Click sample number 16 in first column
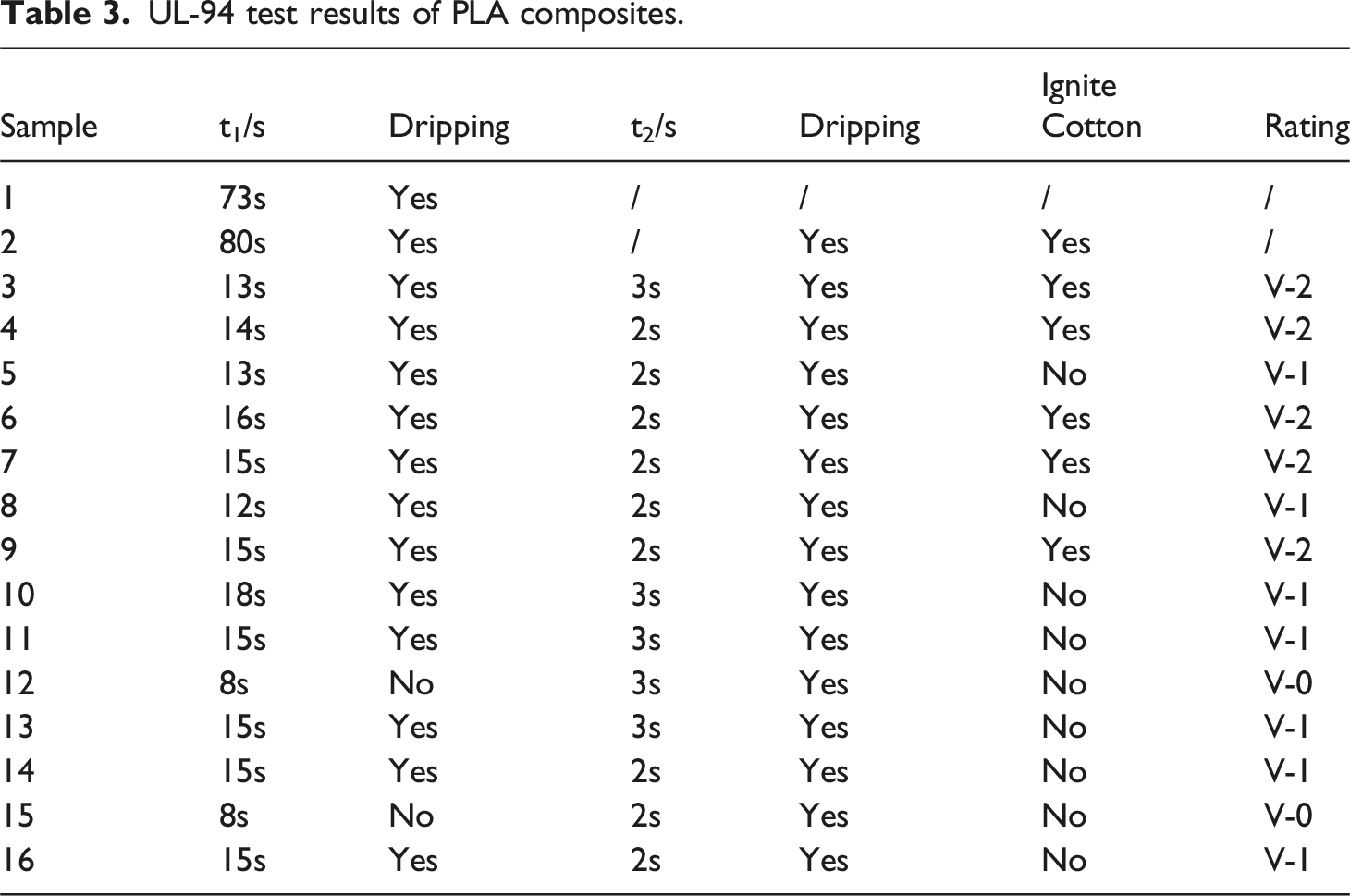This screenshot has width=1350, height=896. click(x=18, y=860)
